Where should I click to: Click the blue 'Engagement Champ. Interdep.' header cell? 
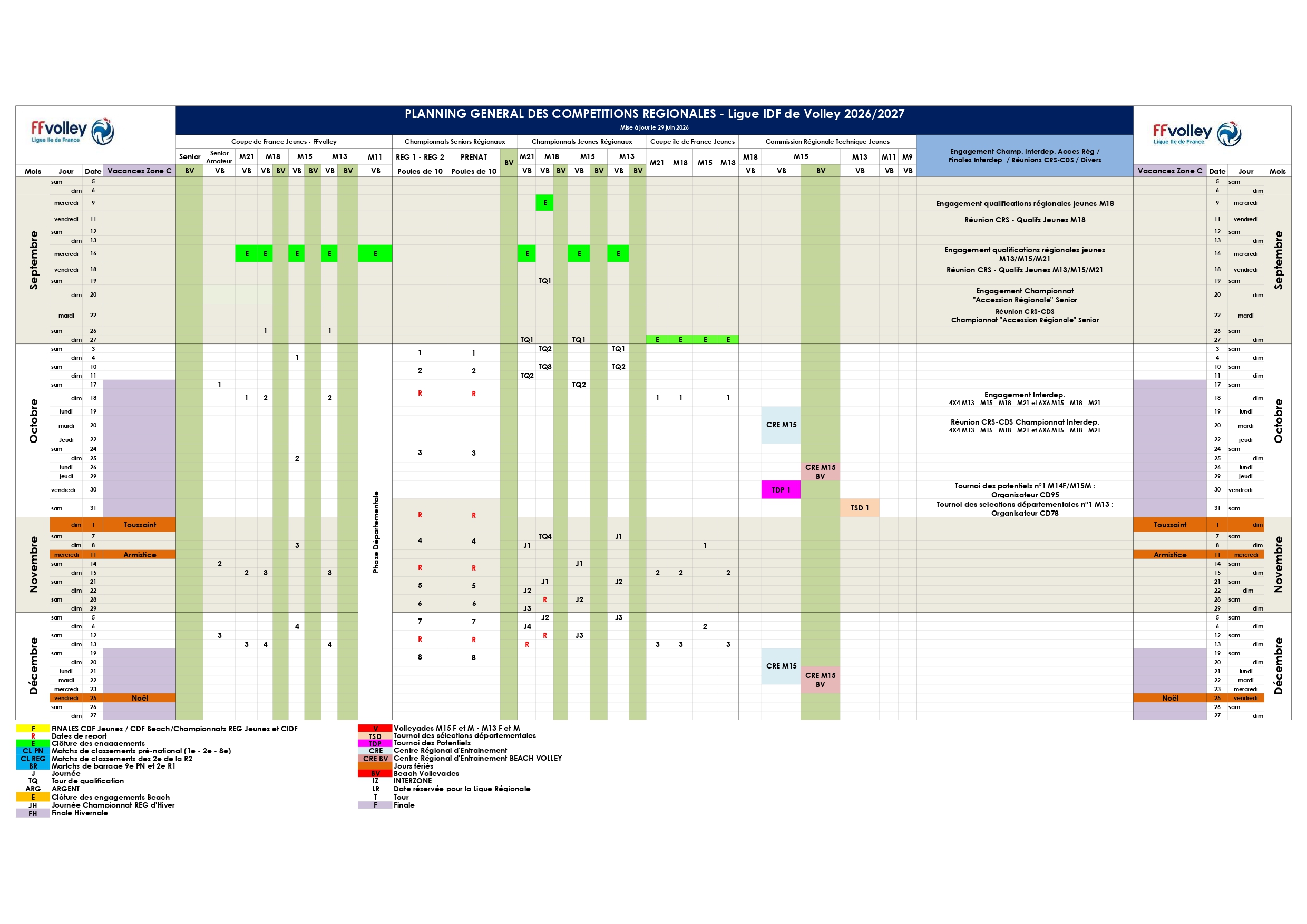coord(1025,155)
